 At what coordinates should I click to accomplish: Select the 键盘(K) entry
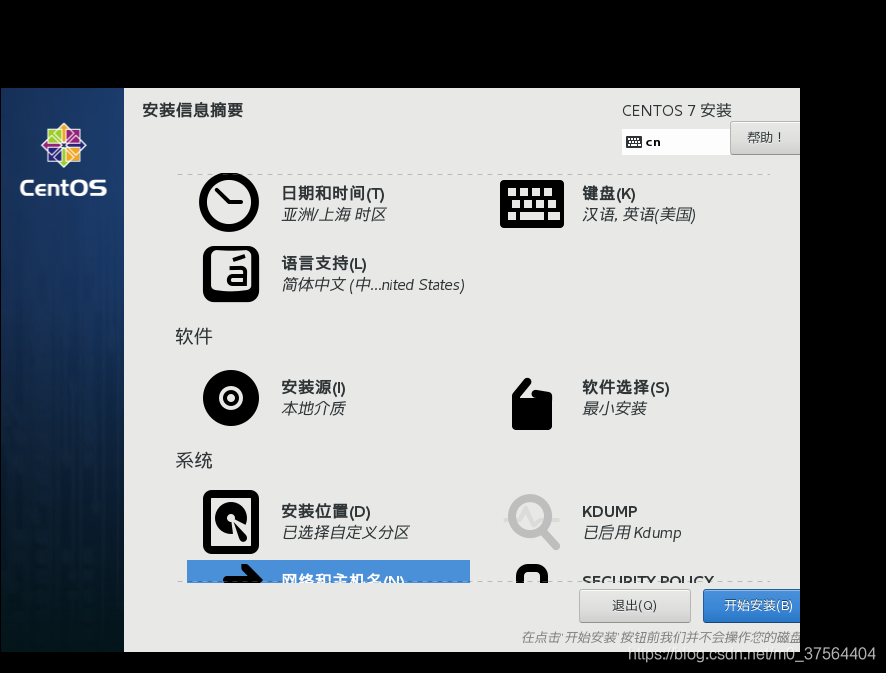coord(609,194)
